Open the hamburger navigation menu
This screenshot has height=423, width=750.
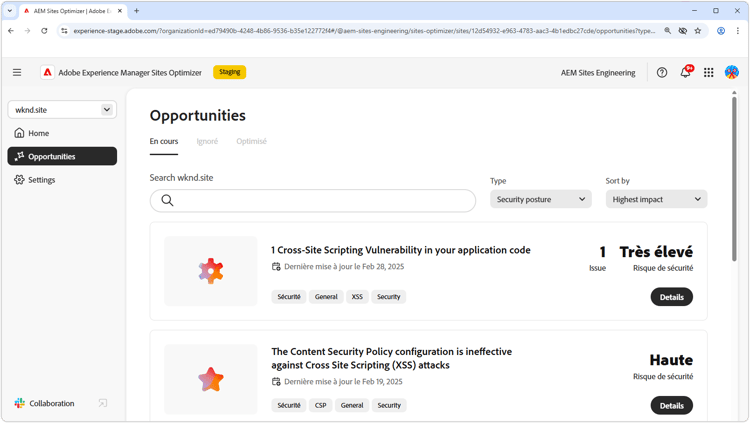[17, 72]
